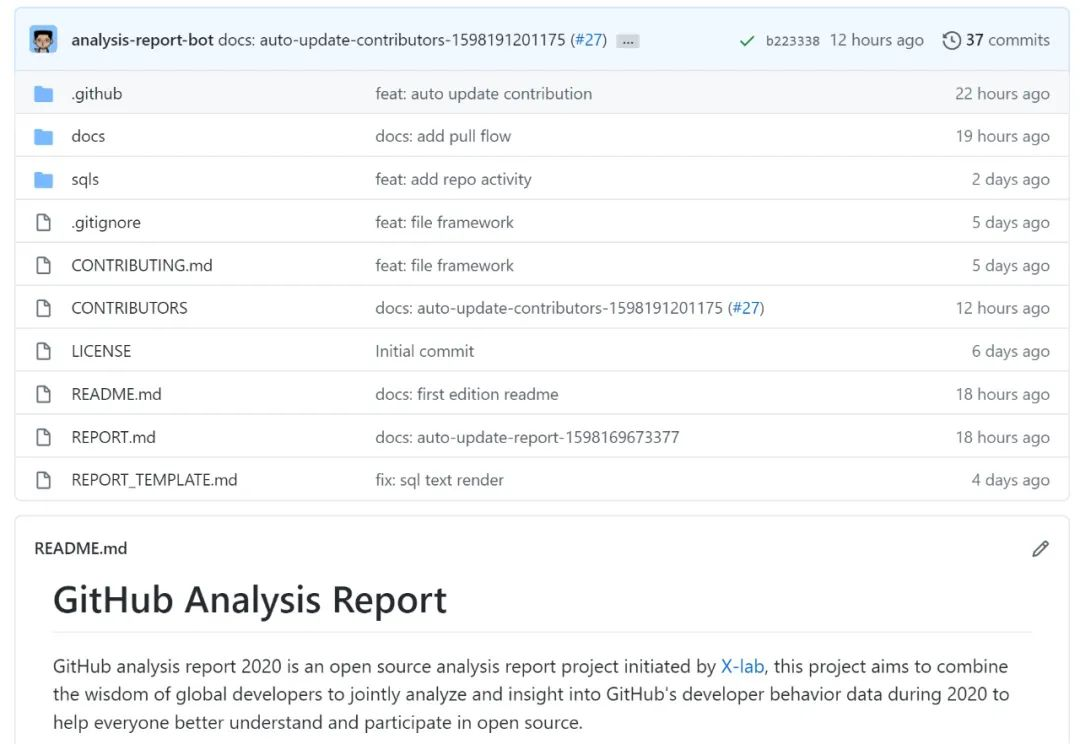Open the CONTRIBUTING.md file
1080x744 pixels.
click(x=142, y=265)
